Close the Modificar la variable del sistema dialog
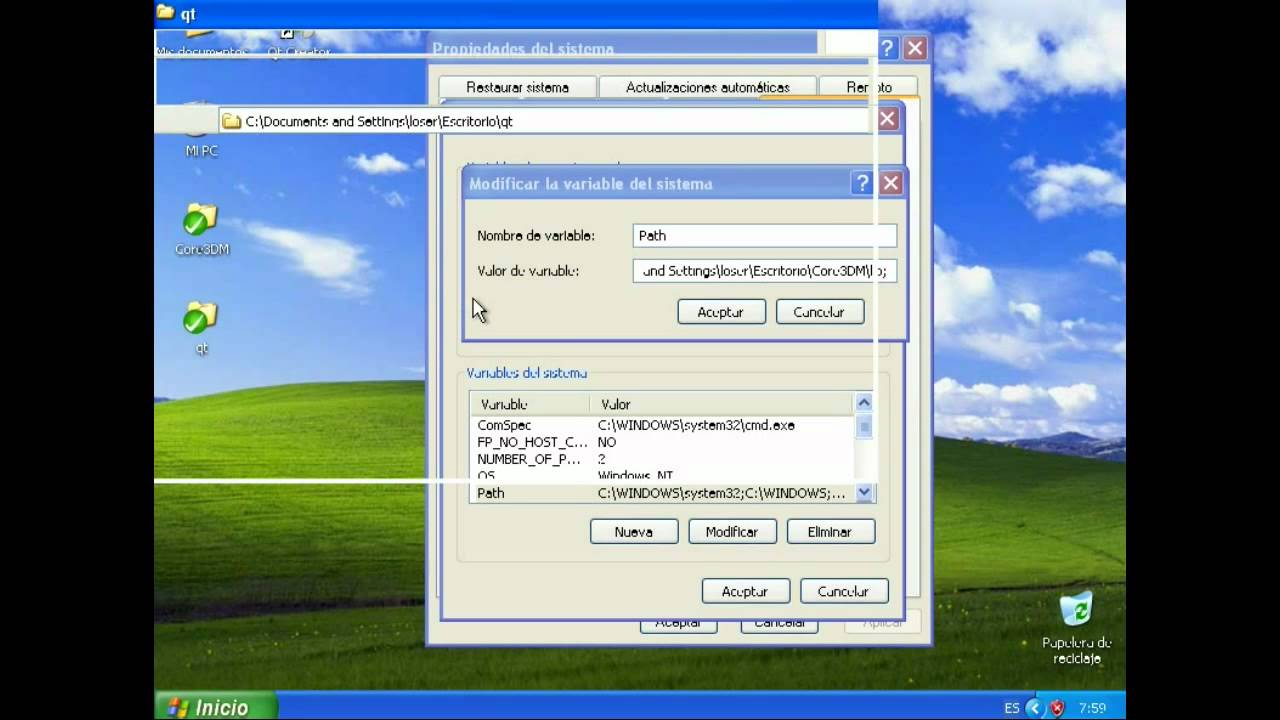Image resolution: width=1280 pixels, height=720 pixels. (x=890, y=183)
